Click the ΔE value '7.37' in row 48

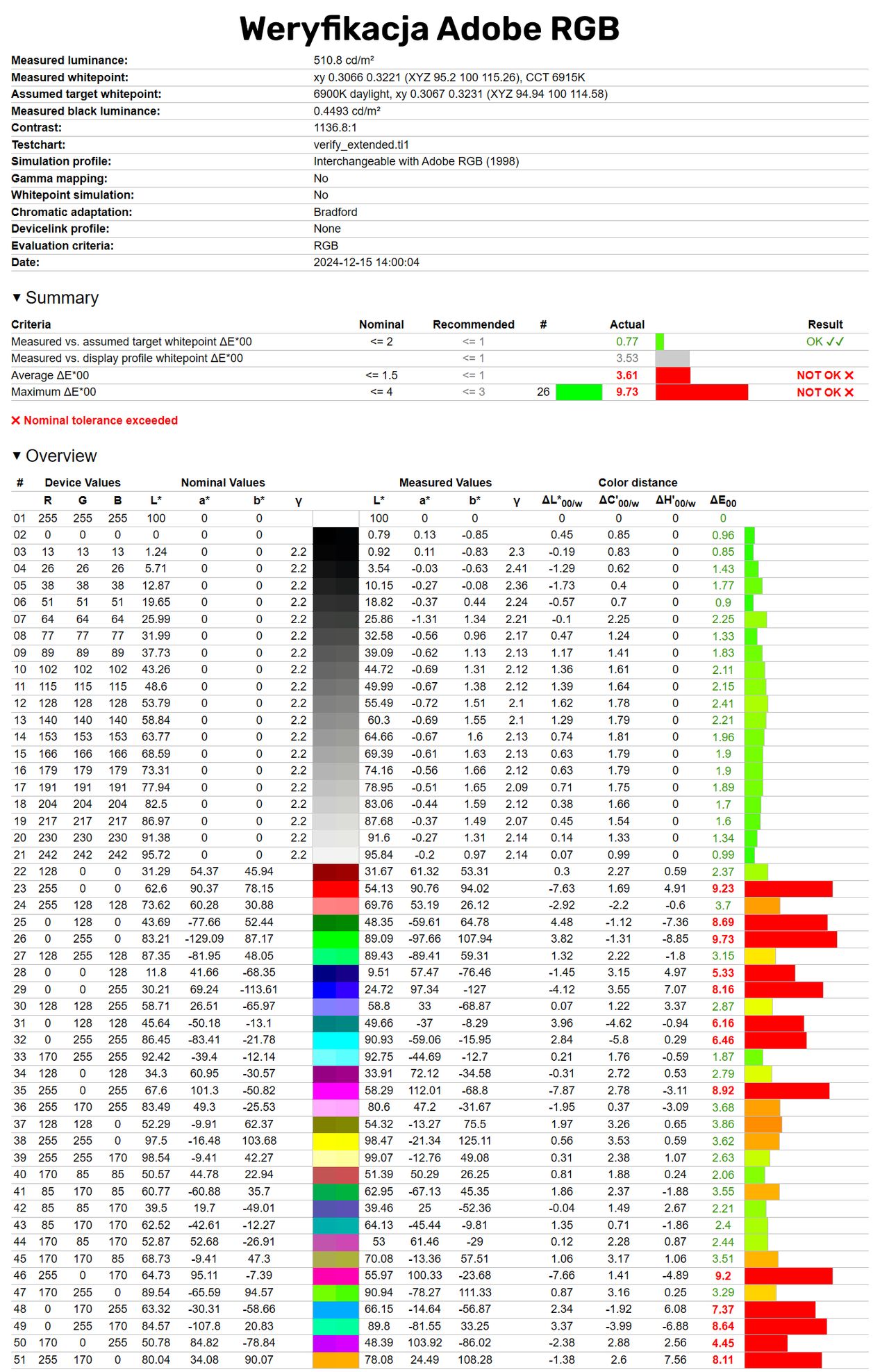[723, 1309]
